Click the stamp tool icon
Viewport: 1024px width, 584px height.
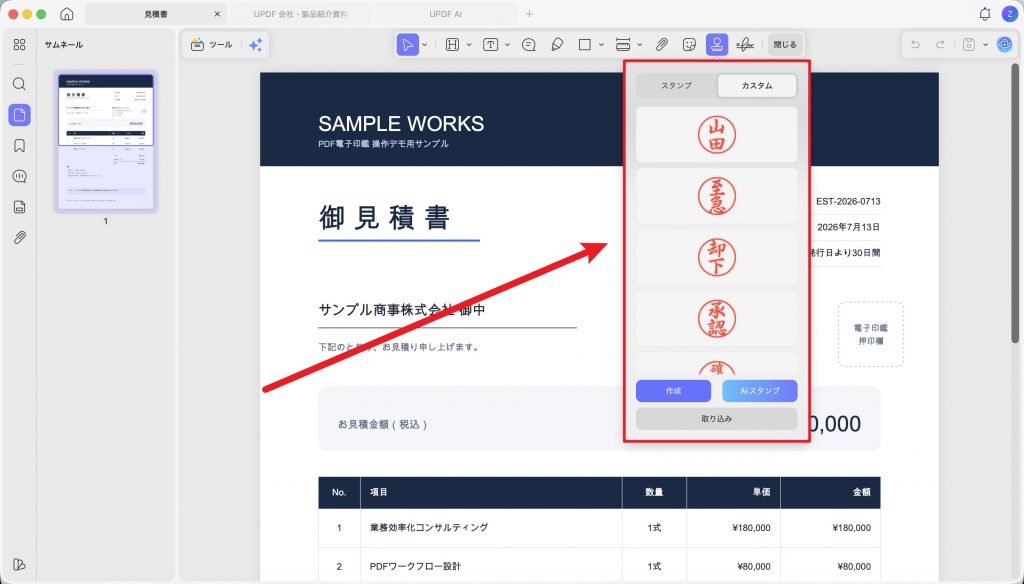pos(717,44)
